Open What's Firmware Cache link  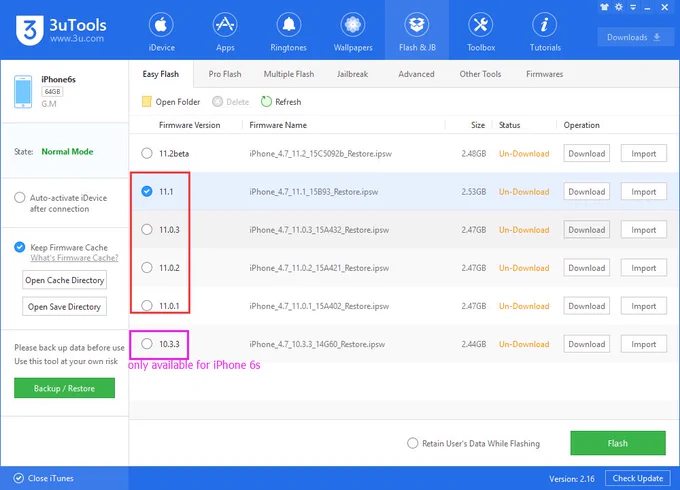[x=74, y=258]
